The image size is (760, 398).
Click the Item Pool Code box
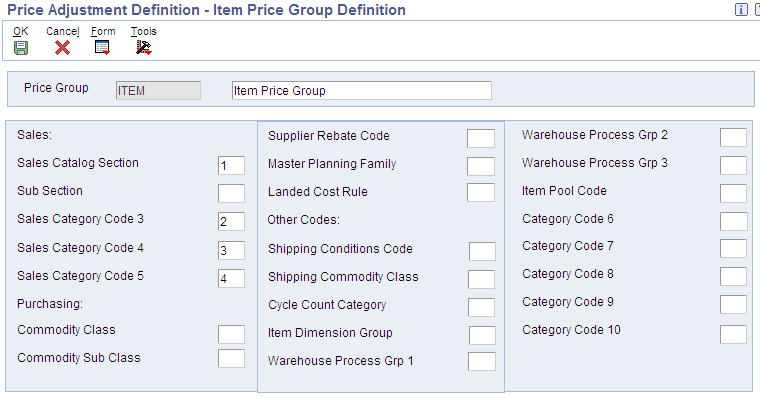(733, 193)
